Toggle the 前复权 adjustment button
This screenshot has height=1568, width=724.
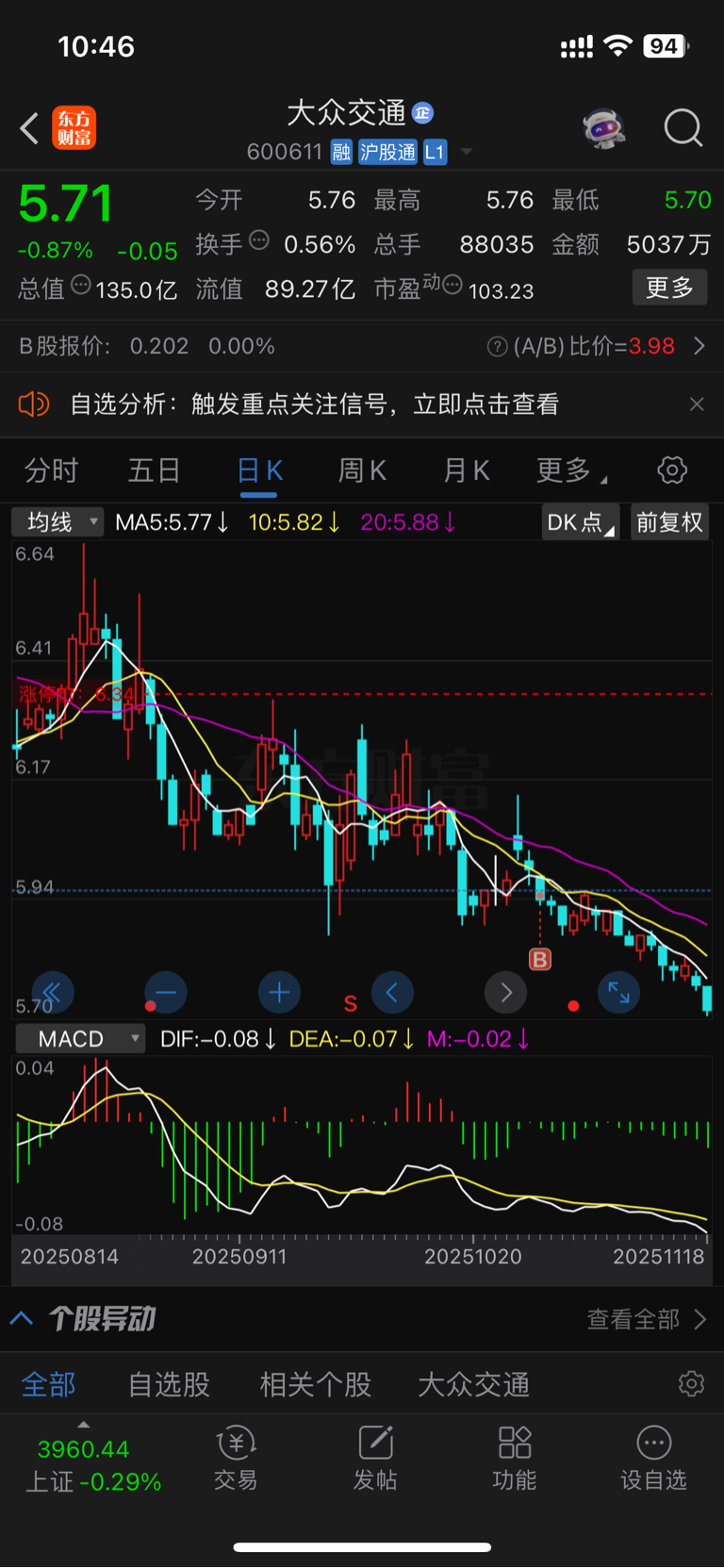coord(669,522)
